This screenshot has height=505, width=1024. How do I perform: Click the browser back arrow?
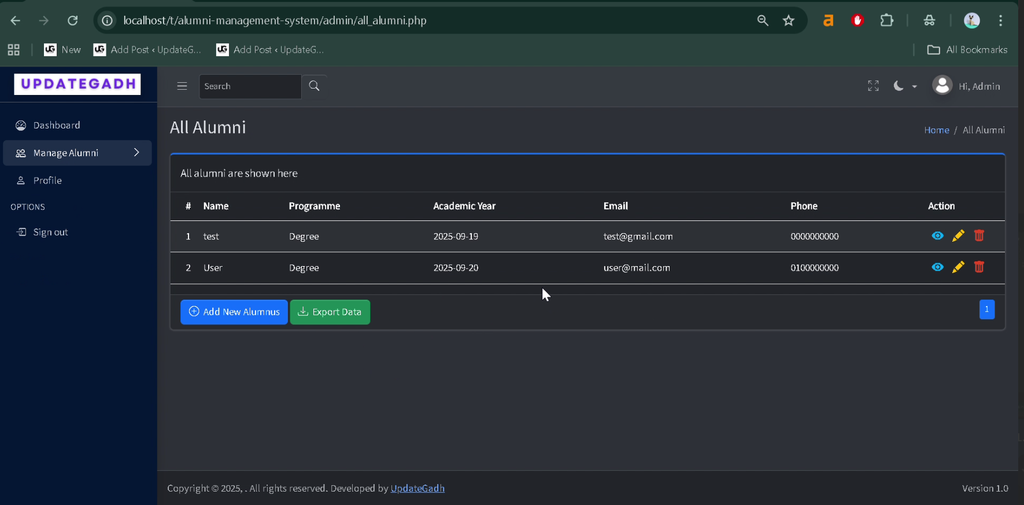point(15,21)
